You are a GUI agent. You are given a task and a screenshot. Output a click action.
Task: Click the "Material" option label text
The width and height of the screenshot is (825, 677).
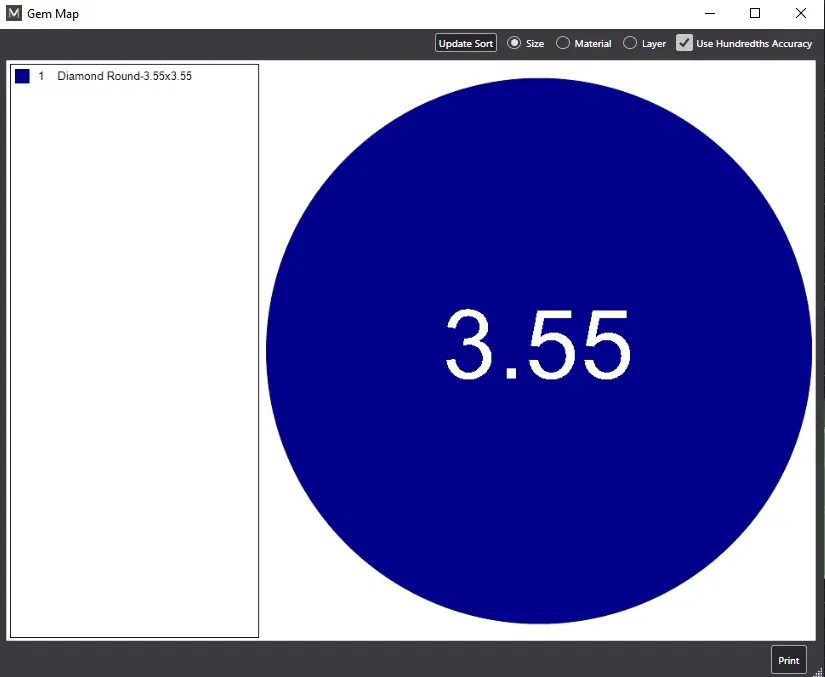click(x=593, y=44)
